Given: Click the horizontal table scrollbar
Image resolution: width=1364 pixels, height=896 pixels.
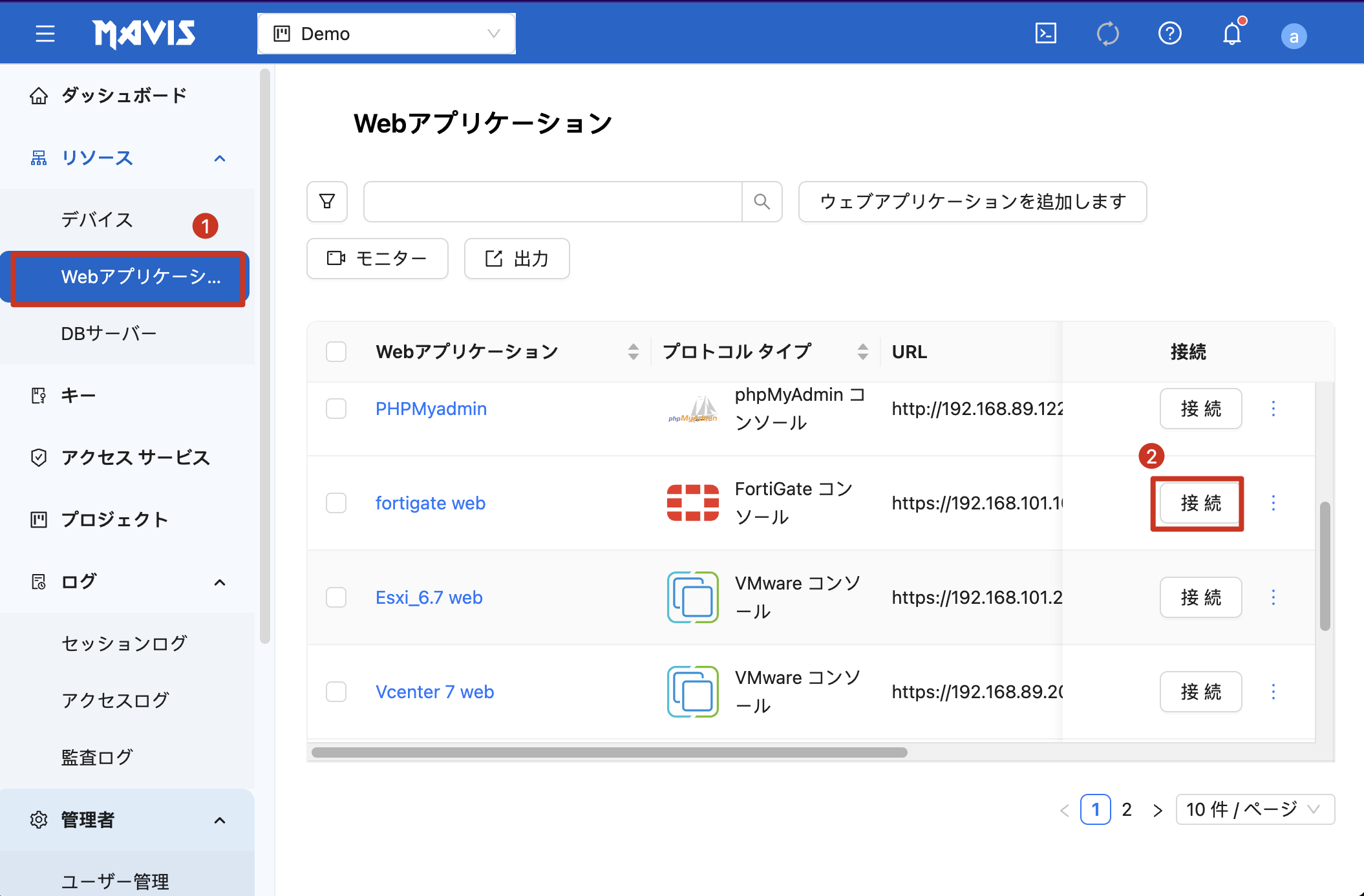Looking at the screenshot, I should pos(609,752).
